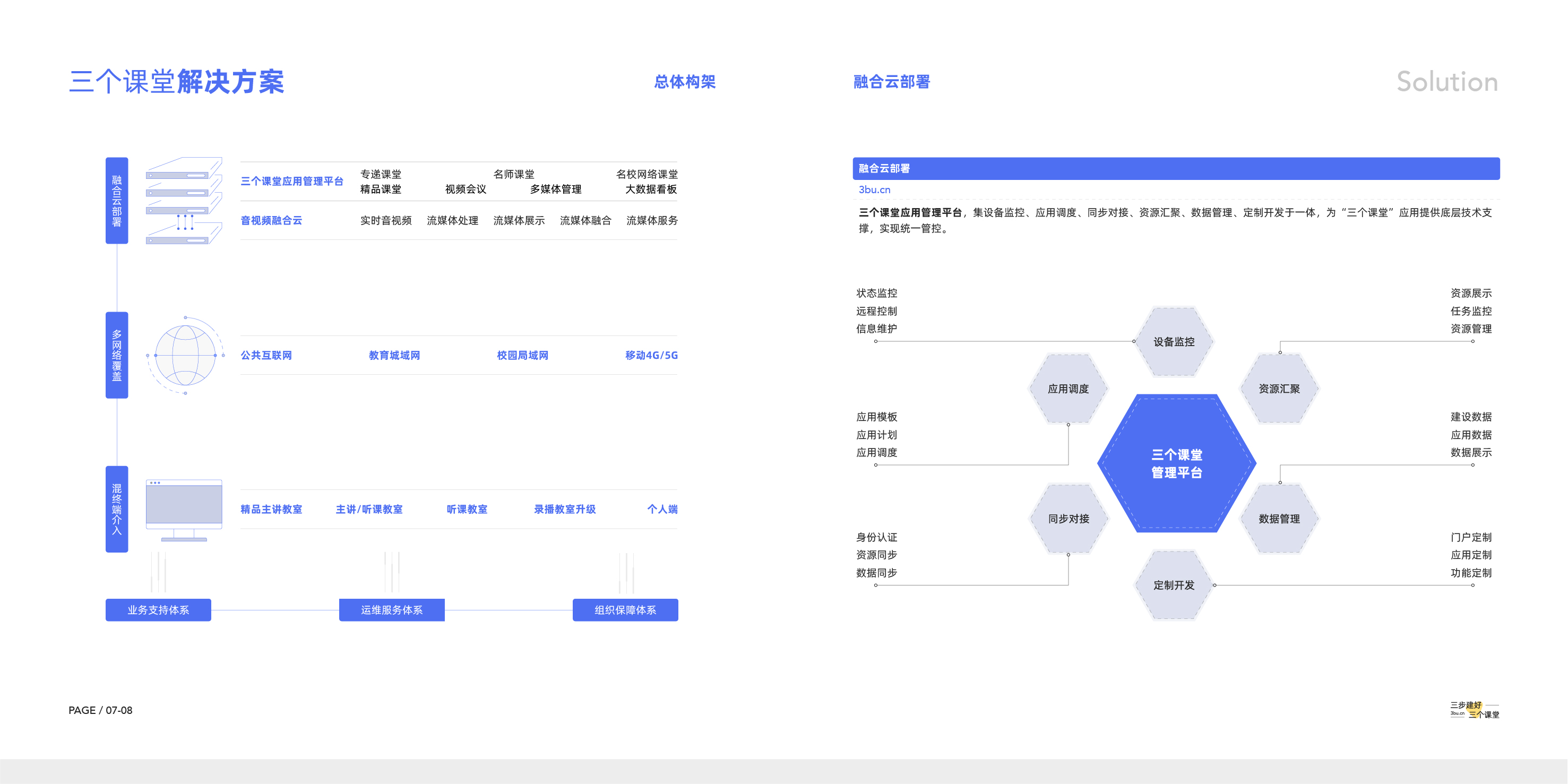
Task: Select the vertical 多网络覆盖 label
Action: tap(117, 355)
